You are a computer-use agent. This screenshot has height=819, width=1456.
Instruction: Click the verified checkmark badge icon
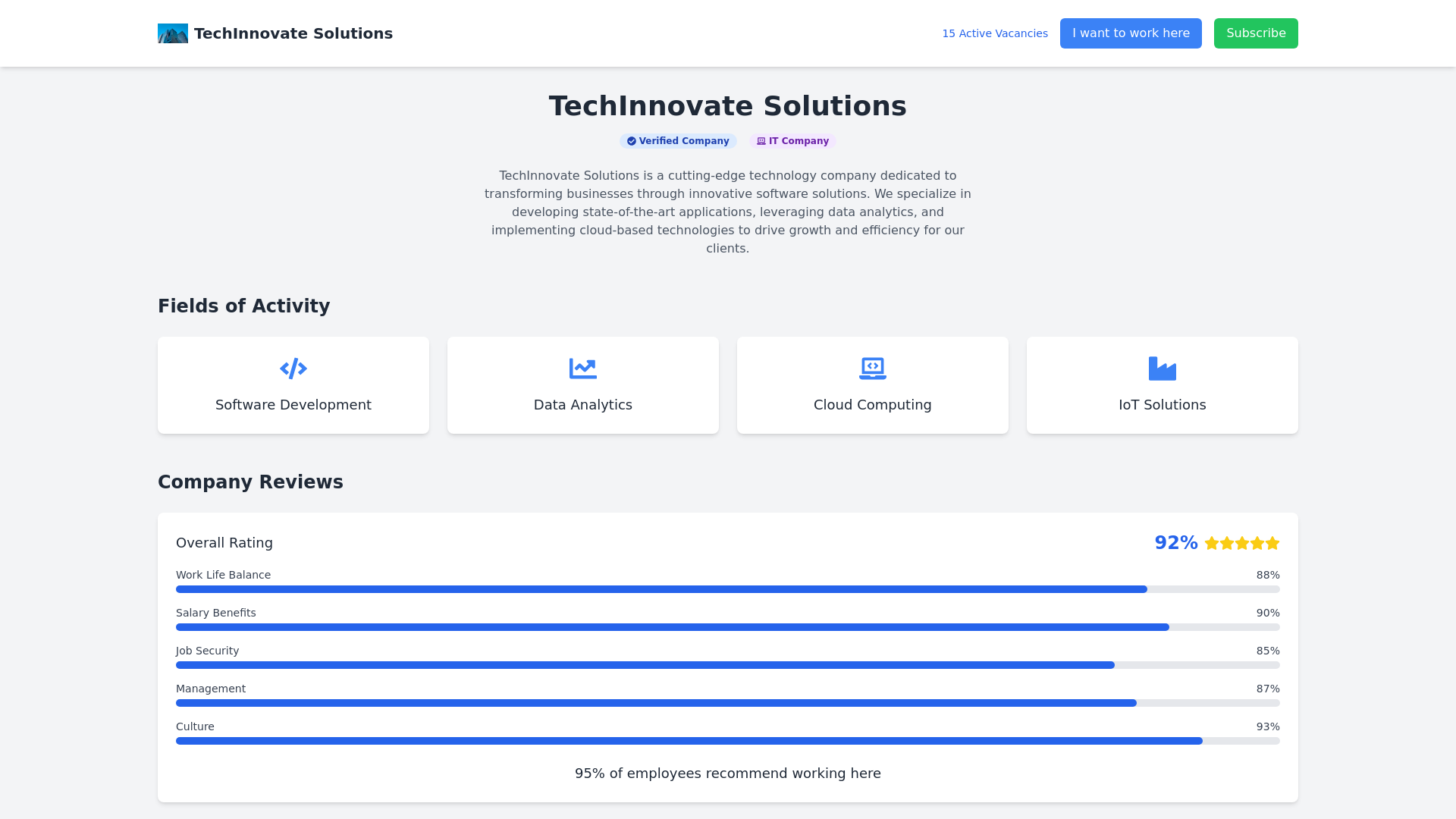(632, 141)
